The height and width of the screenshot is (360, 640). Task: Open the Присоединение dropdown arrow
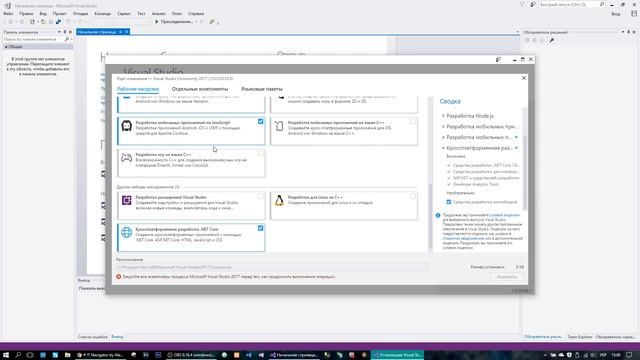[x=196, y=22]
